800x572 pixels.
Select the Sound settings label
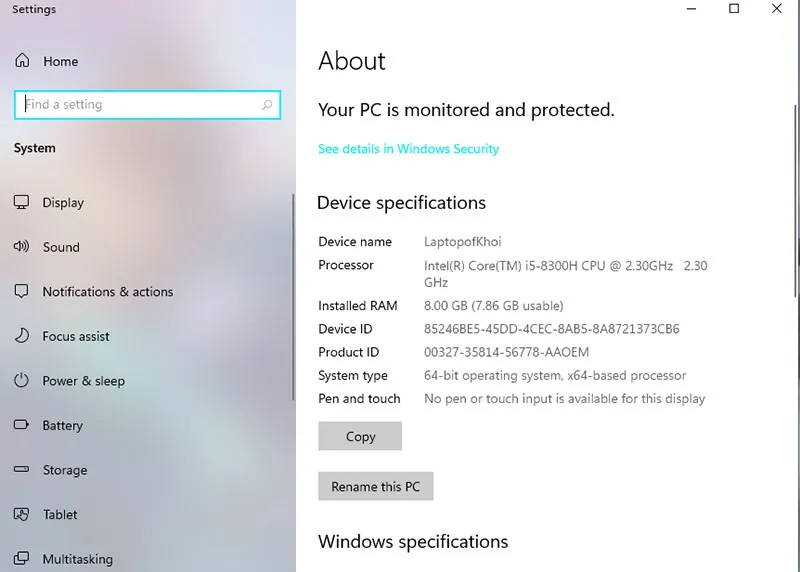(61, 247)
